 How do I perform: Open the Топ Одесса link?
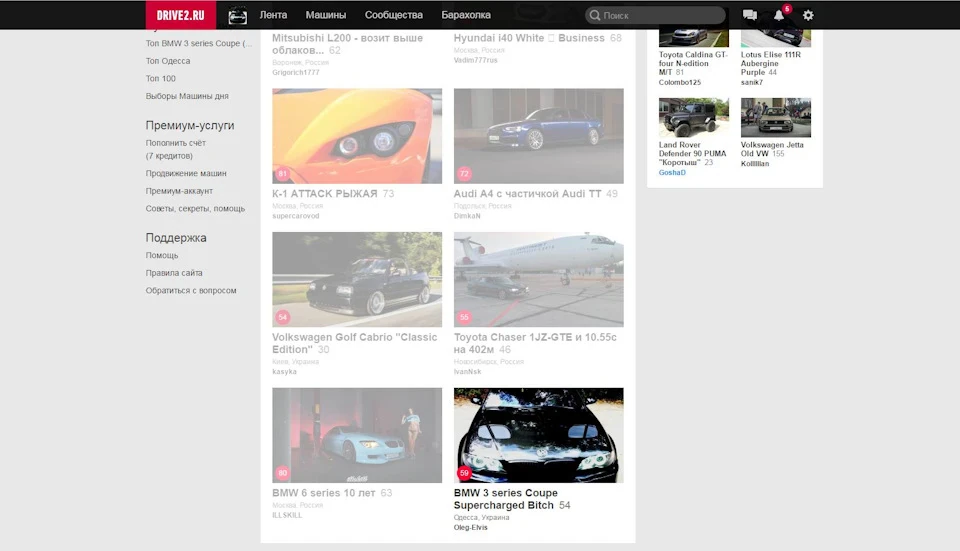pos(168,61)
